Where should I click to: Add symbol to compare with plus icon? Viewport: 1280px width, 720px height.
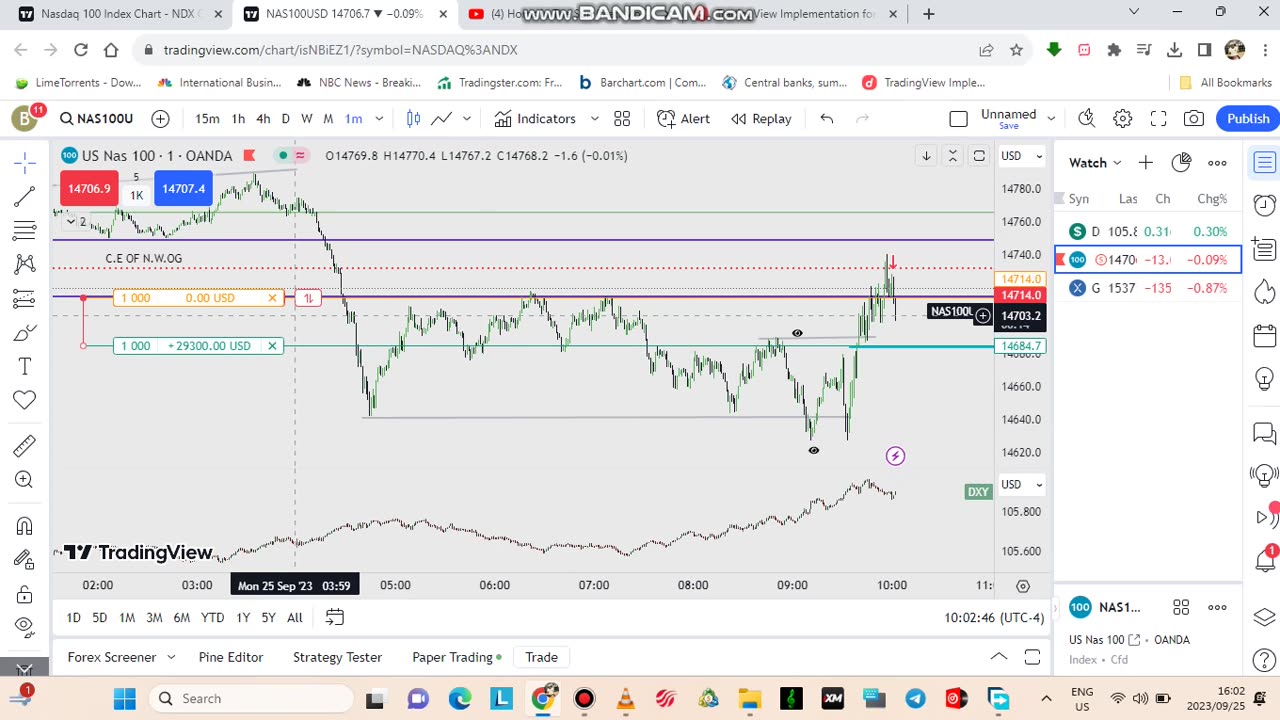tap(160, 118)
